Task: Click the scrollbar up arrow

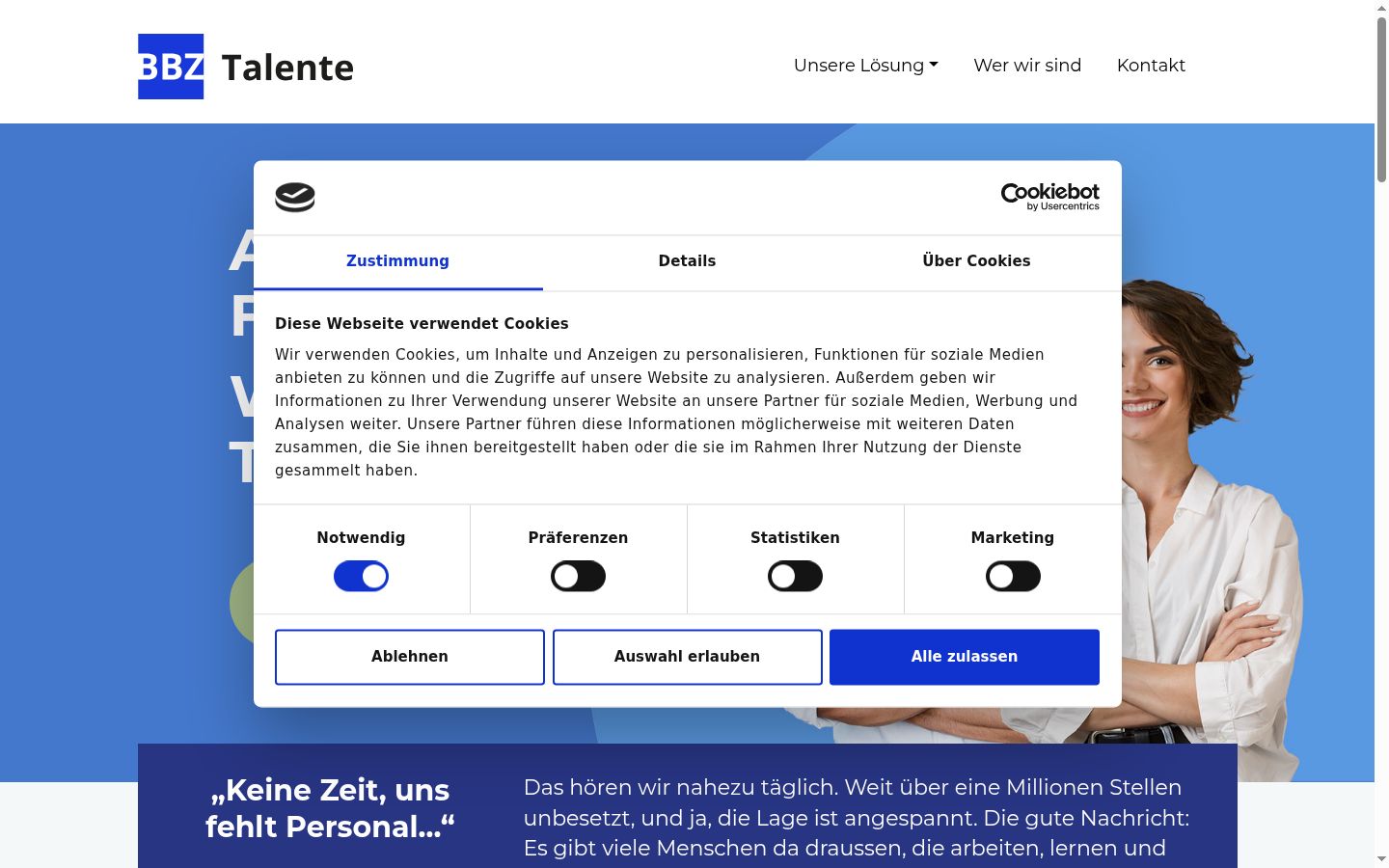Action: point(1381,8)
